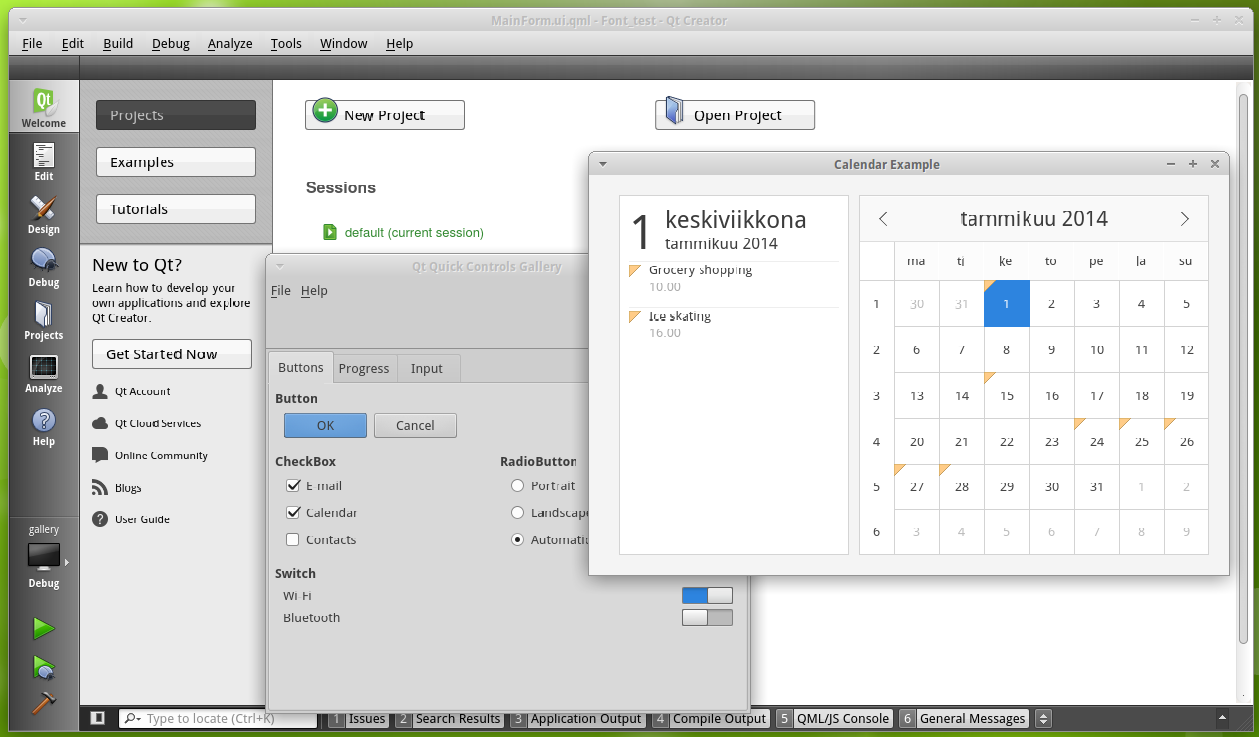Click the green Run button
1259x737 pixels.
(x=43, y=628)
